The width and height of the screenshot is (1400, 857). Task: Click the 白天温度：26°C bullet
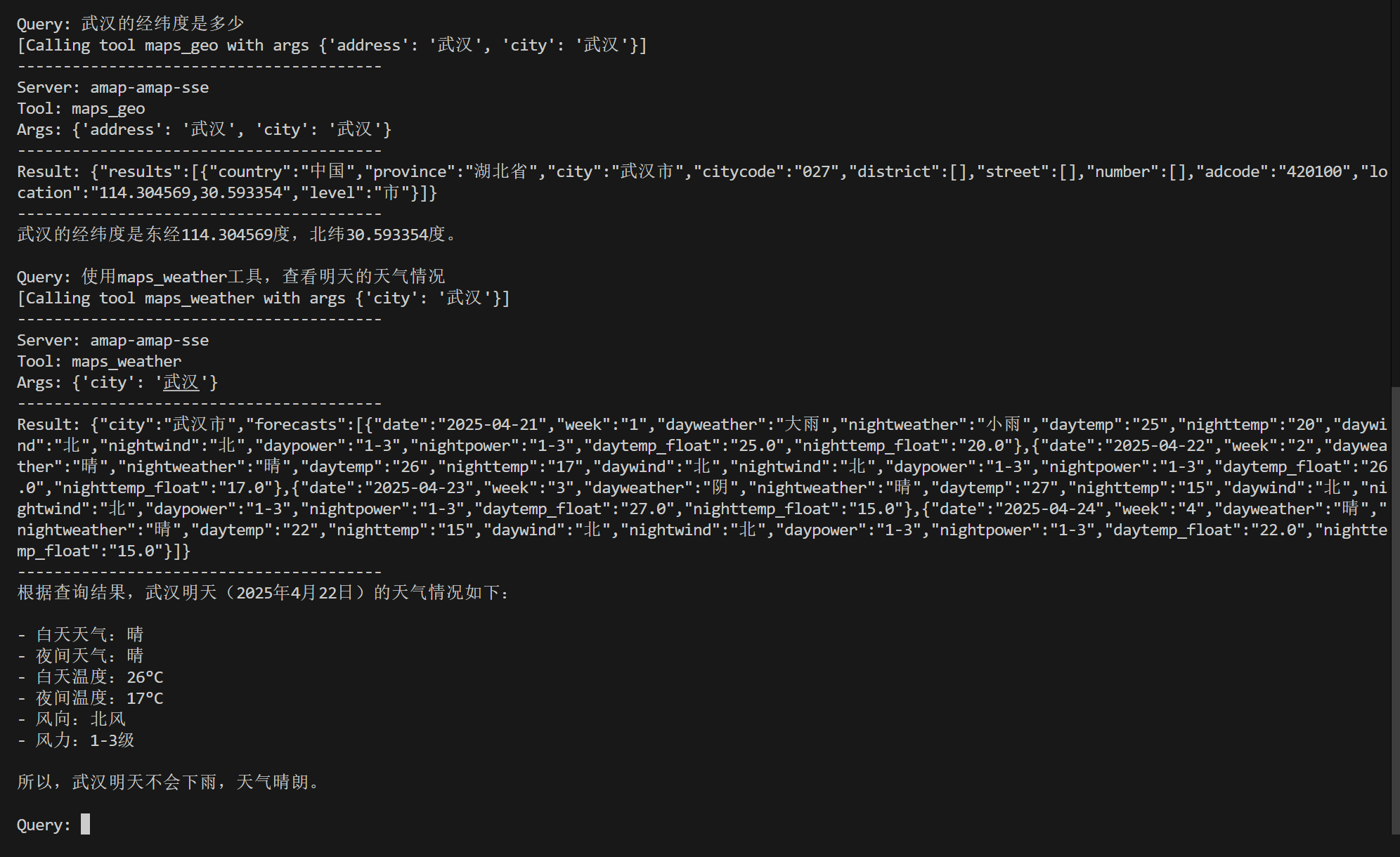91,677
